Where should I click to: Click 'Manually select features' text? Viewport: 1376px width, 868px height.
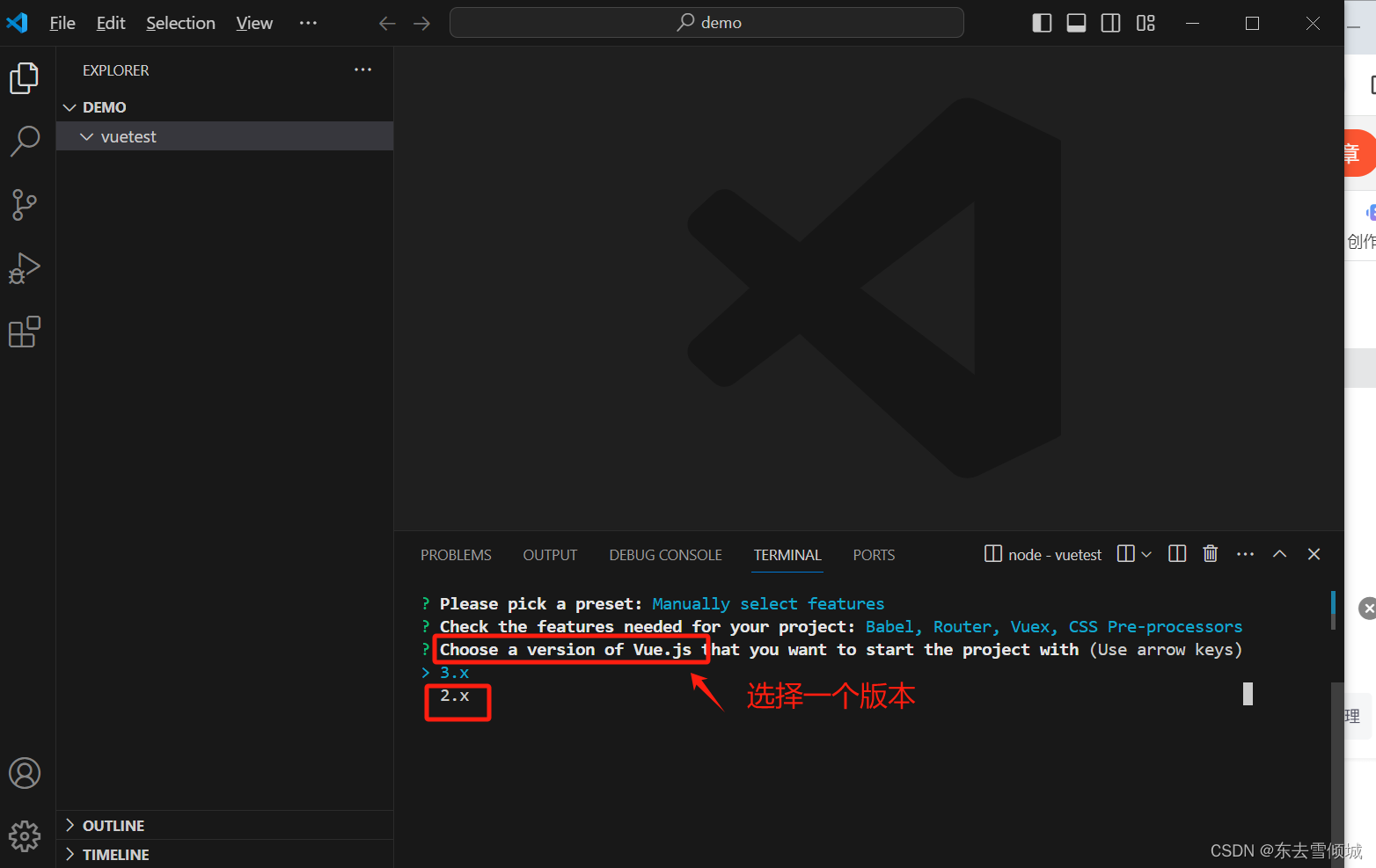tap(768, 604)
